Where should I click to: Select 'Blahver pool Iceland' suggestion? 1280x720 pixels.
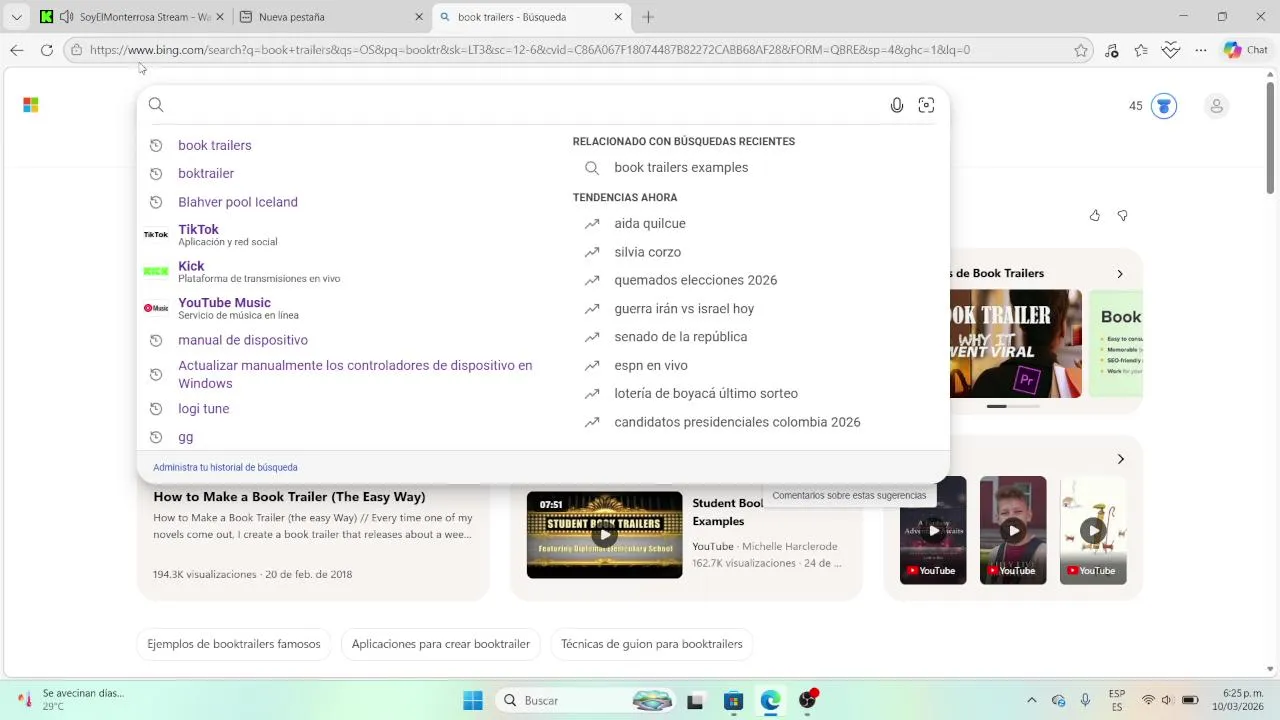(x=238, y=202)
